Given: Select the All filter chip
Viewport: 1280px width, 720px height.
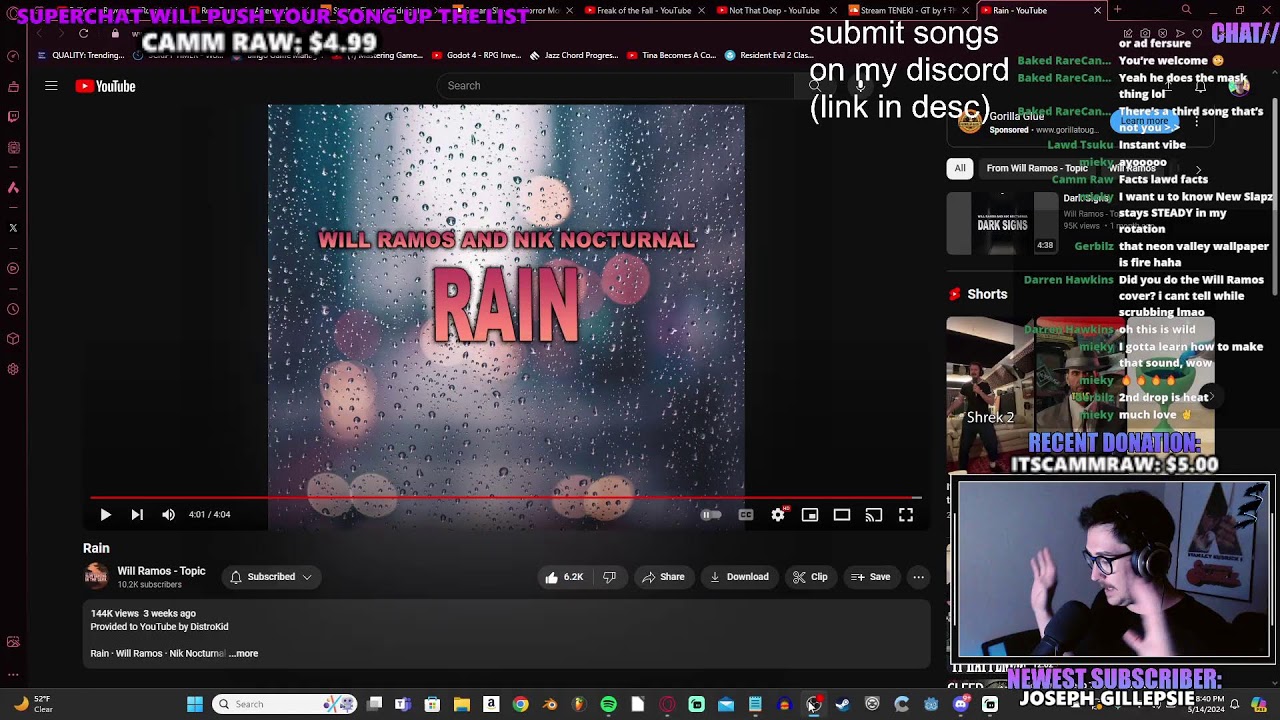Looking at the screenshot, I should [960, 168].
